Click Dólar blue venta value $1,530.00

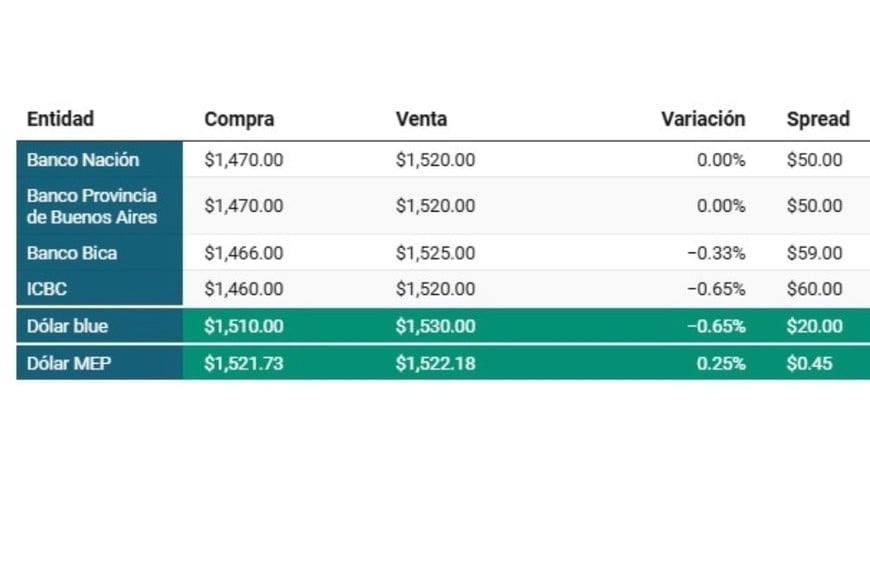[x=436, y=326]
